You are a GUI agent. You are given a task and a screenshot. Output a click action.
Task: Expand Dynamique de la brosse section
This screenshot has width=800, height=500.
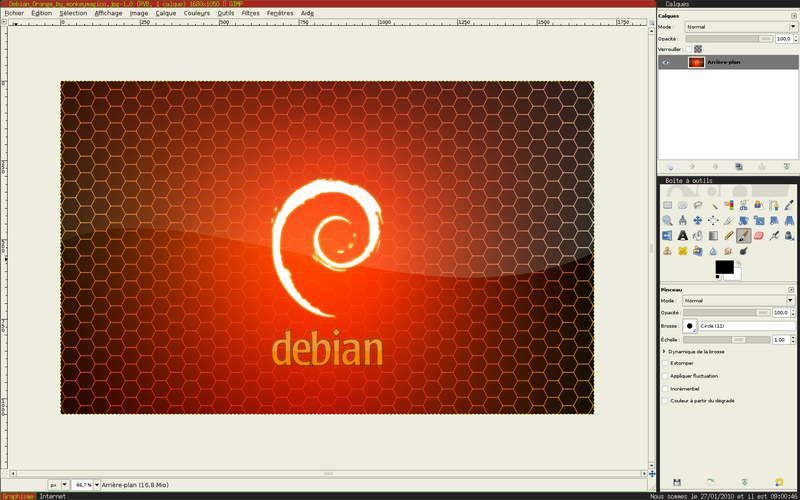[x=664, y=352]
